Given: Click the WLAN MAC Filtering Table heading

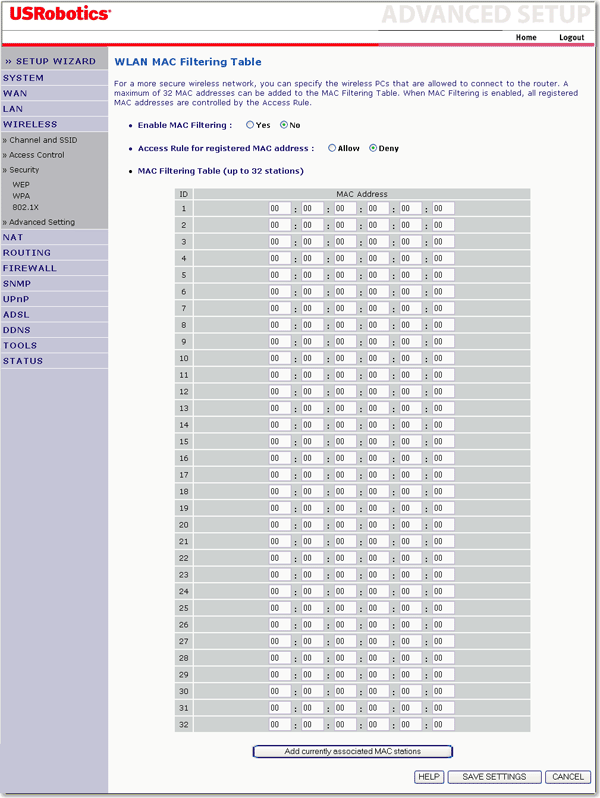Looking at the screenshot, I should point(188,62).
